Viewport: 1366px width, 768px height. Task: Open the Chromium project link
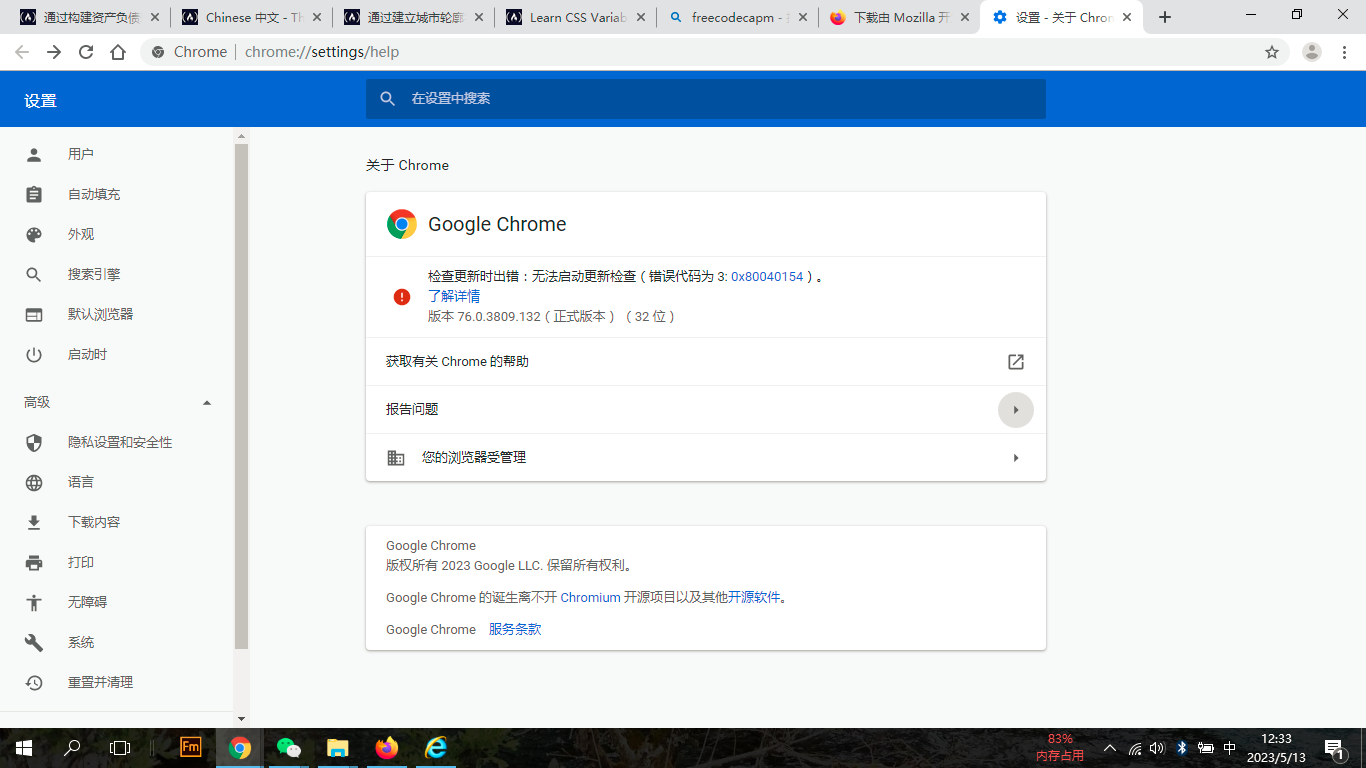pos(588,597)
